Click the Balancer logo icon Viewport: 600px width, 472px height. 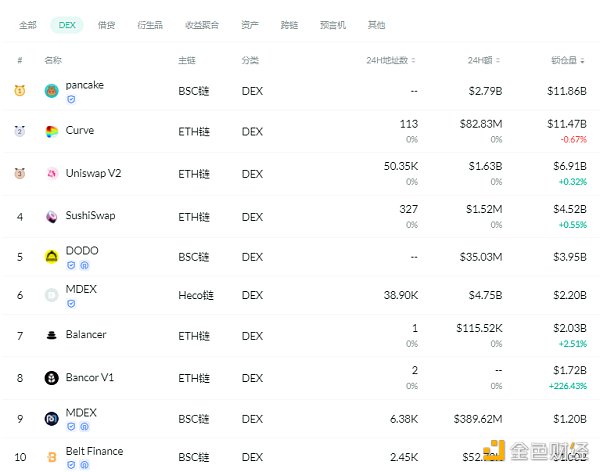[52, 335]
